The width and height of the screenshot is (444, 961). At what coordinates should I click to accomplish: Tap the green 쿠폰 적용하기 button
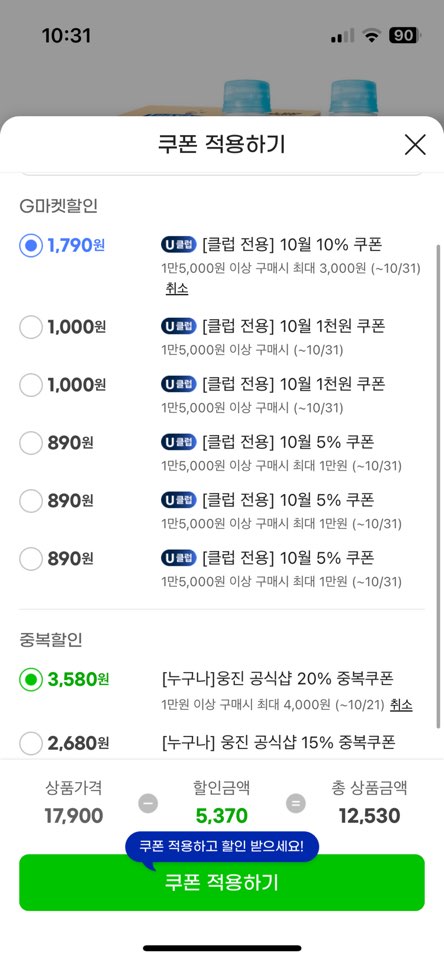tap(222, 883)
